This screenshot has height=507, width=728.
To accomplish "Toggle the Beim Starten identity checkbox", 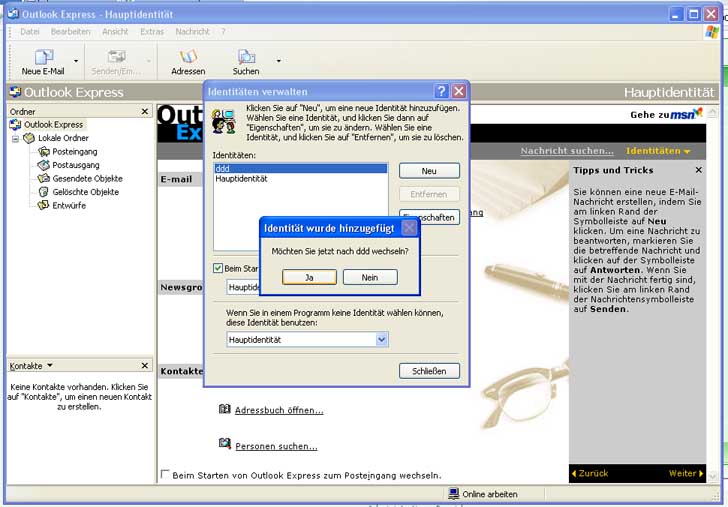I will [218, 268].
